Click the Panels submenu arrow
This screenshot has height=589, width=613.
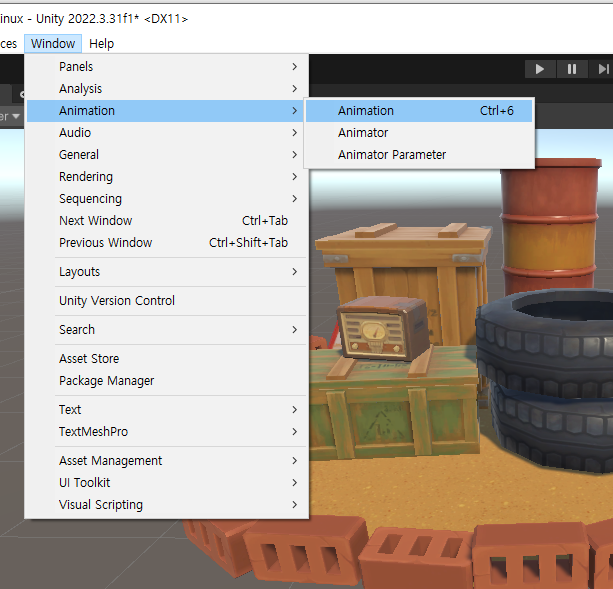click(x=295, y=67)
